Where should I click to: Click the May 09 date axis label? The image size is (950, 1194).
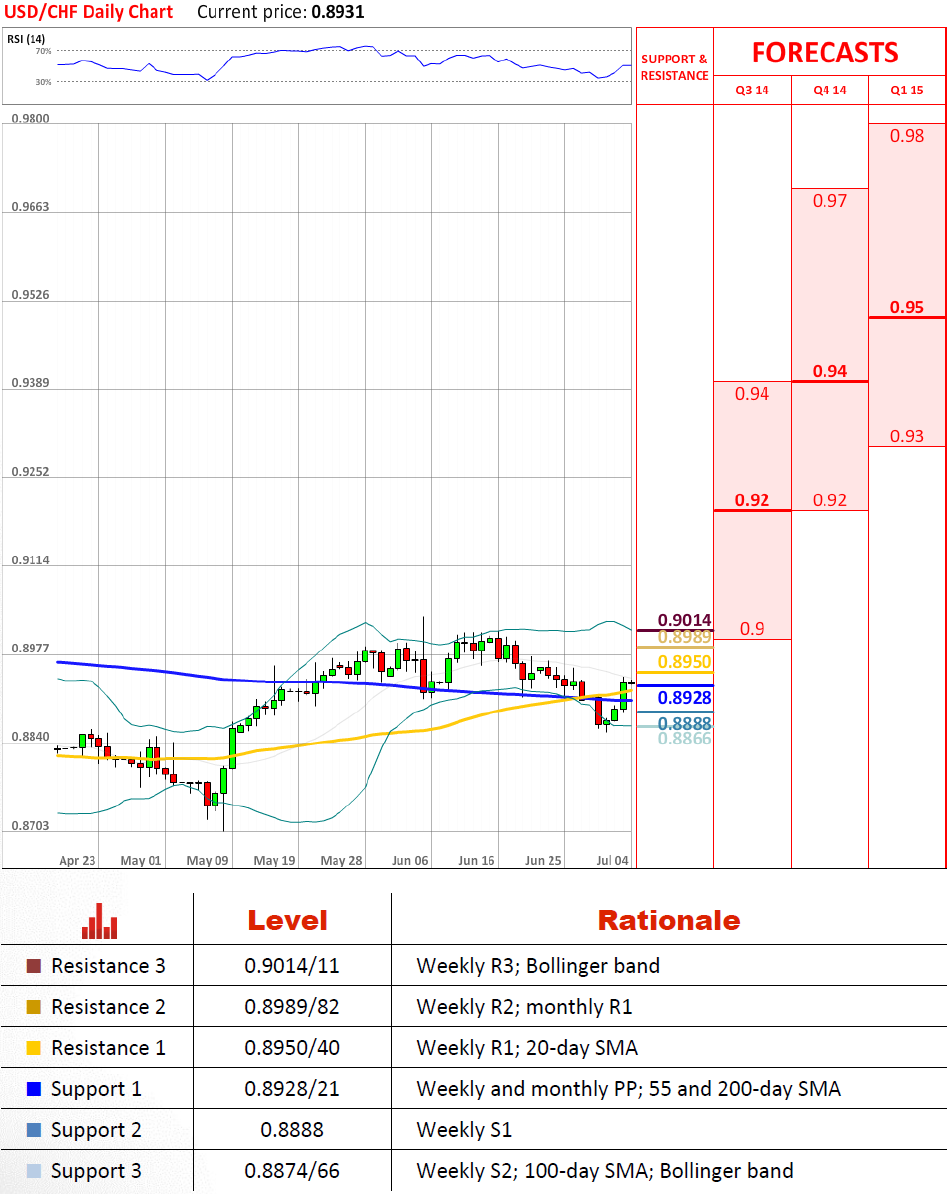click(x=207, y=860)
